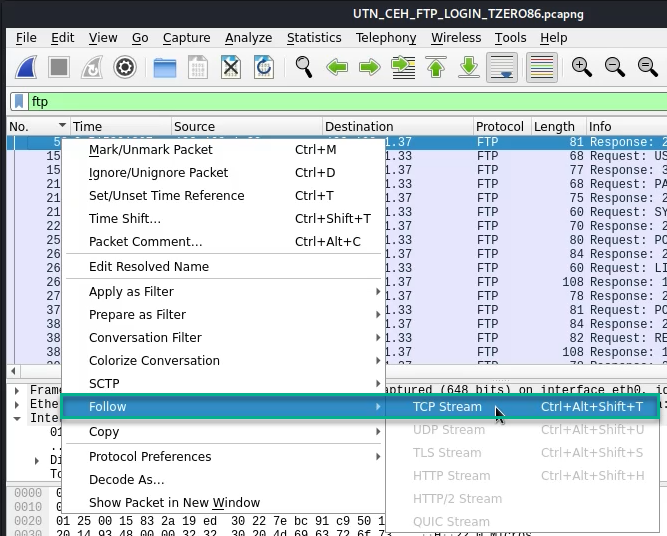Go forward to next packet arrow
This screenshot has height=536, width=667.
pos(370,67)
